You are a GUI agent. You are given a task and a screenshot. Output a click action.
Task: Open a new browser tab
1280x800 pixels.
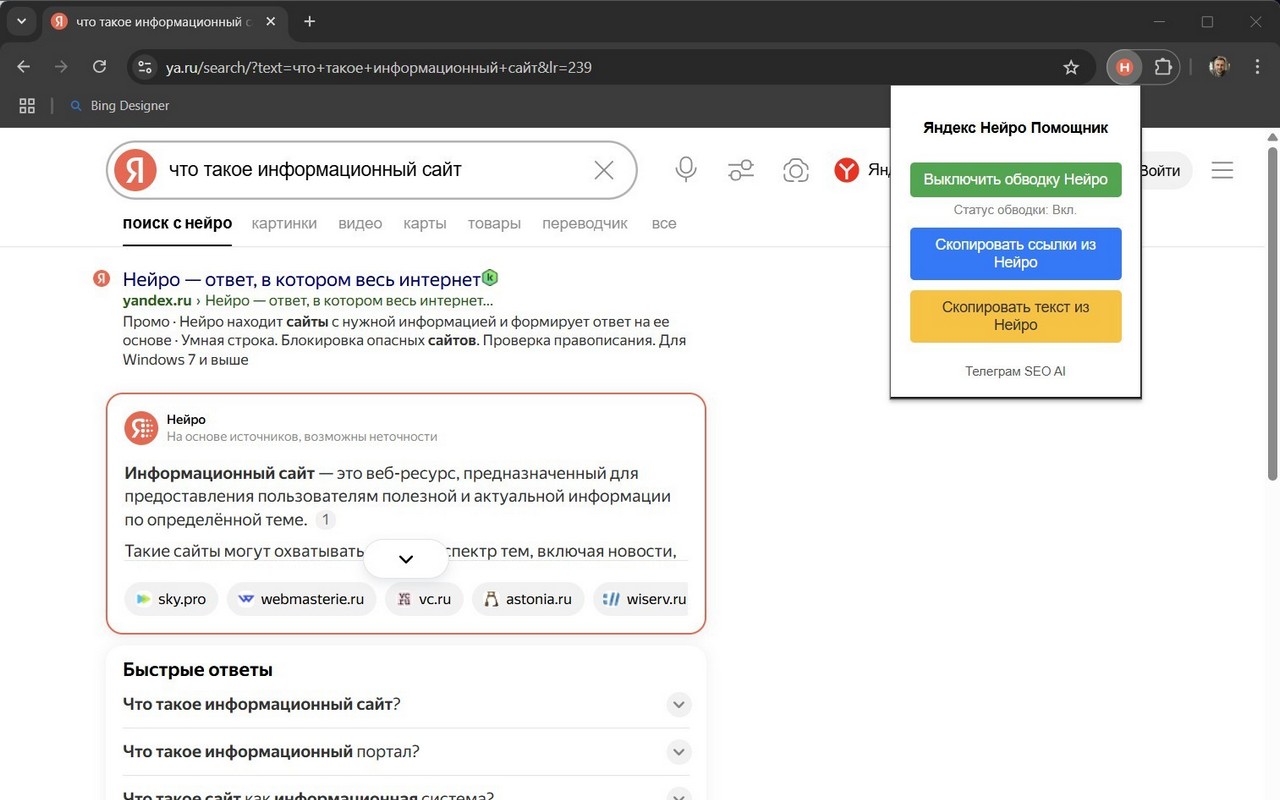310,21
